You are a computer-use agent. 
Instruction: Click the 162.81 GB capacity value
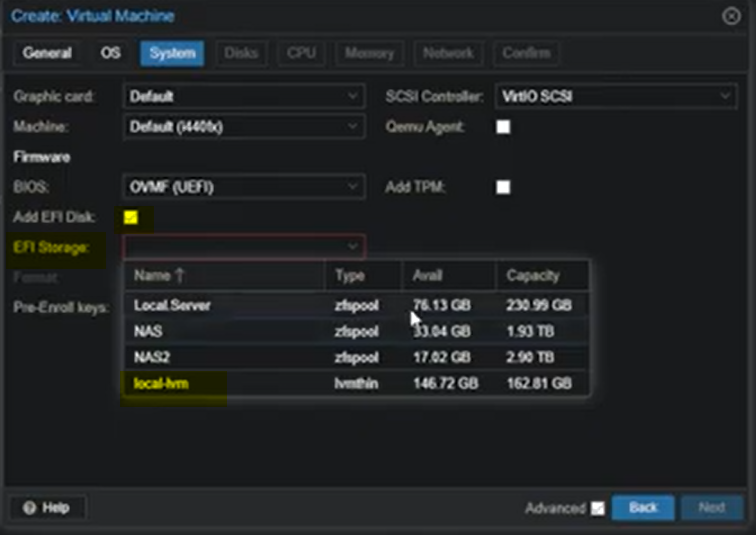coord(539,383)
